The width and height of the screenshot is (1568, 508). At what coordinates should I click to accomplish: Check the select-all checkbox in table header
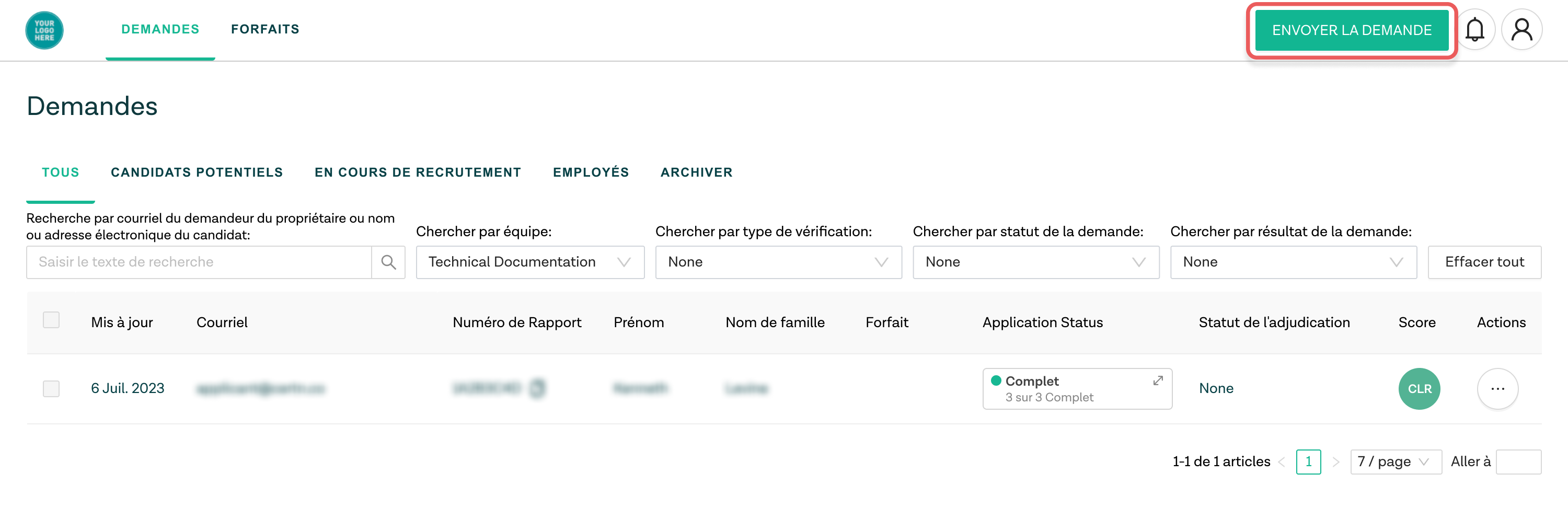(x=51, y=319)
